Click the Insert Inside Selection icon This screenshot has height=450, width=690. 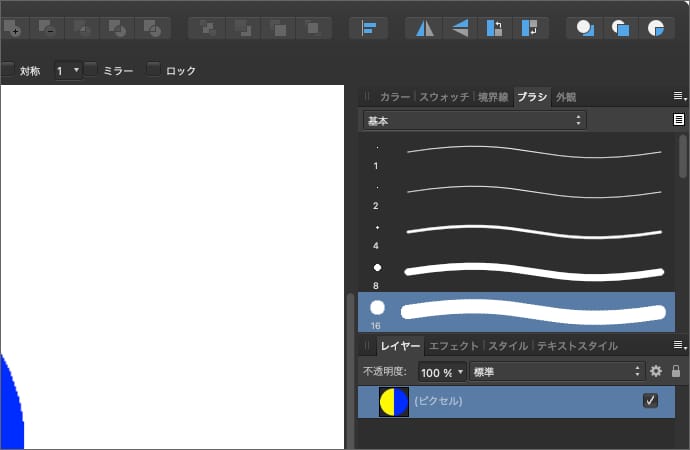[655, 28]
